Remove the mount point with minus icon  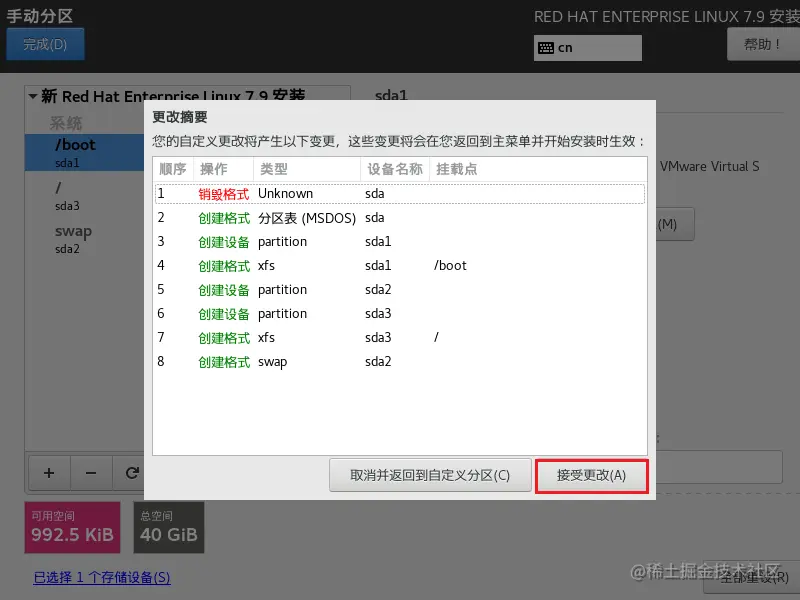pyautogui.click(x=91, y=473)
